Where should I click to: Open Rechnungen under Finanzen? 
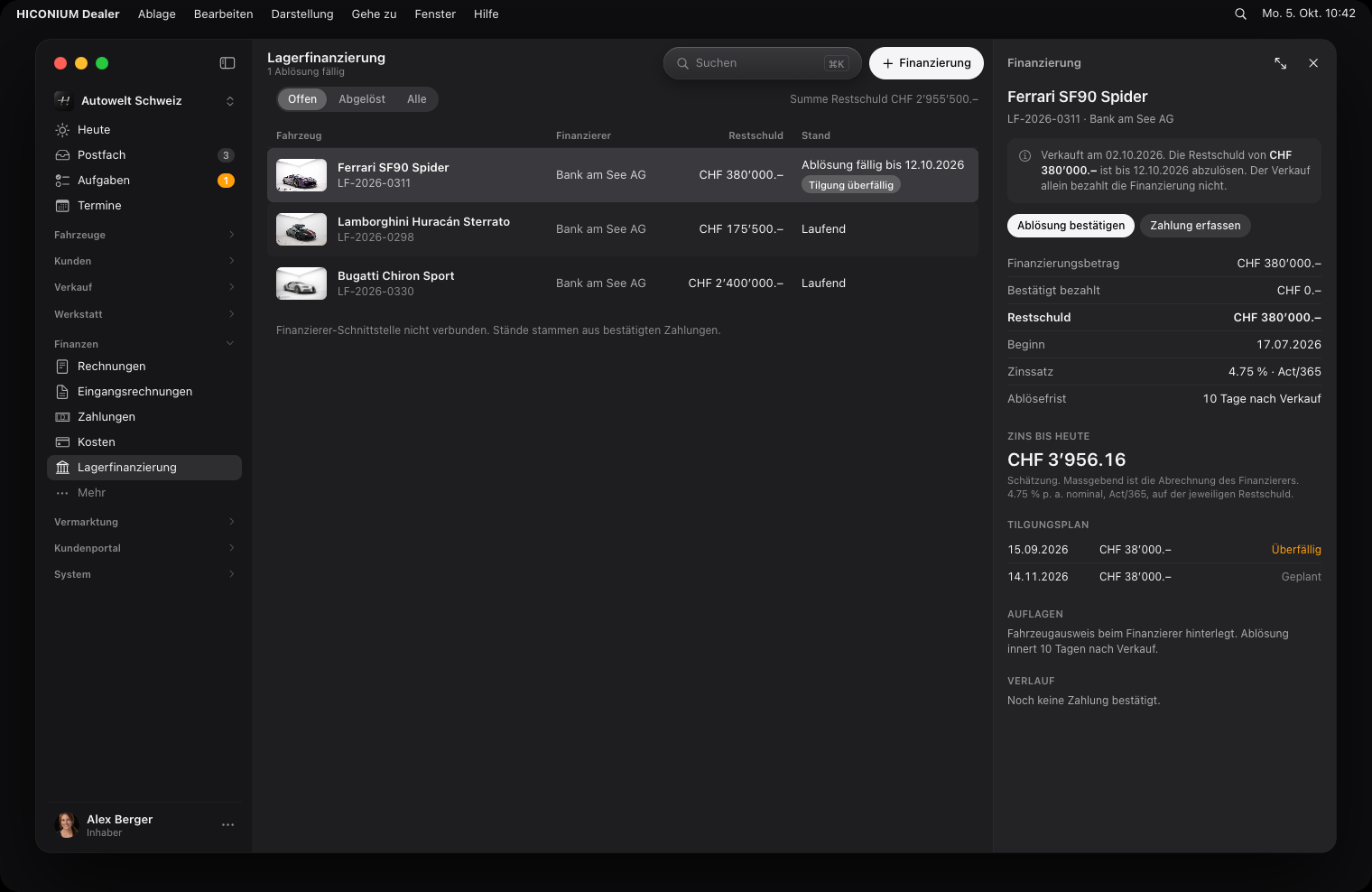click(144, 367)
